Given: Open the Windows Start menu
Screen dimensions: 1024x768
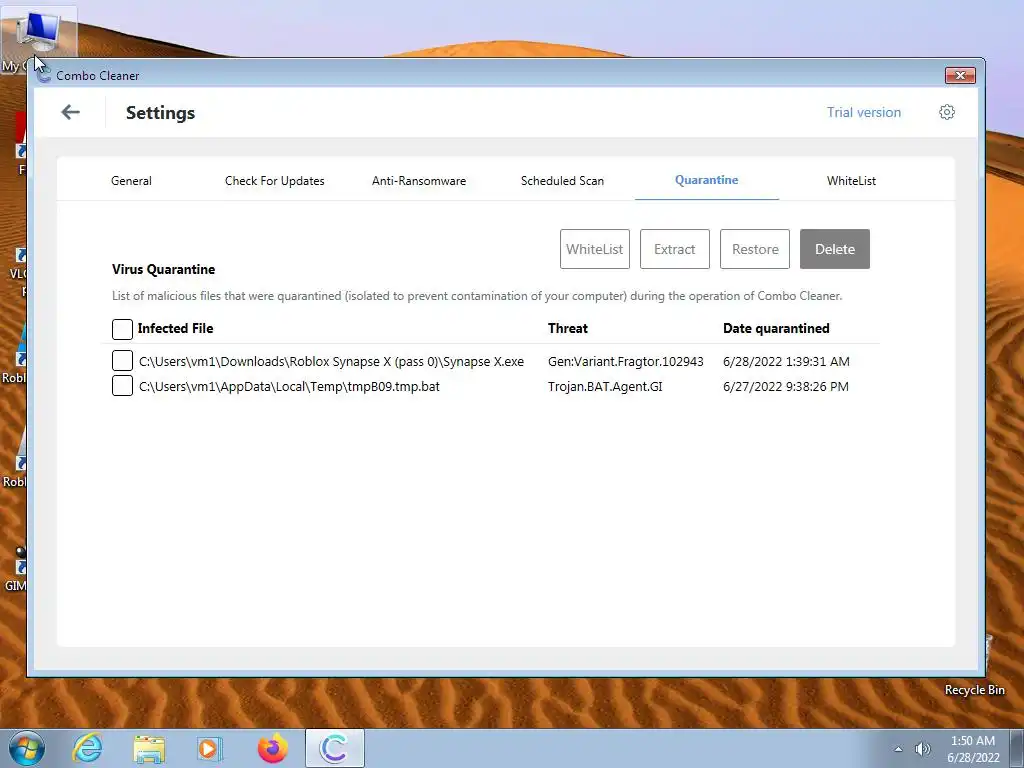Looking at the screenshot, I should coord(25,748).
